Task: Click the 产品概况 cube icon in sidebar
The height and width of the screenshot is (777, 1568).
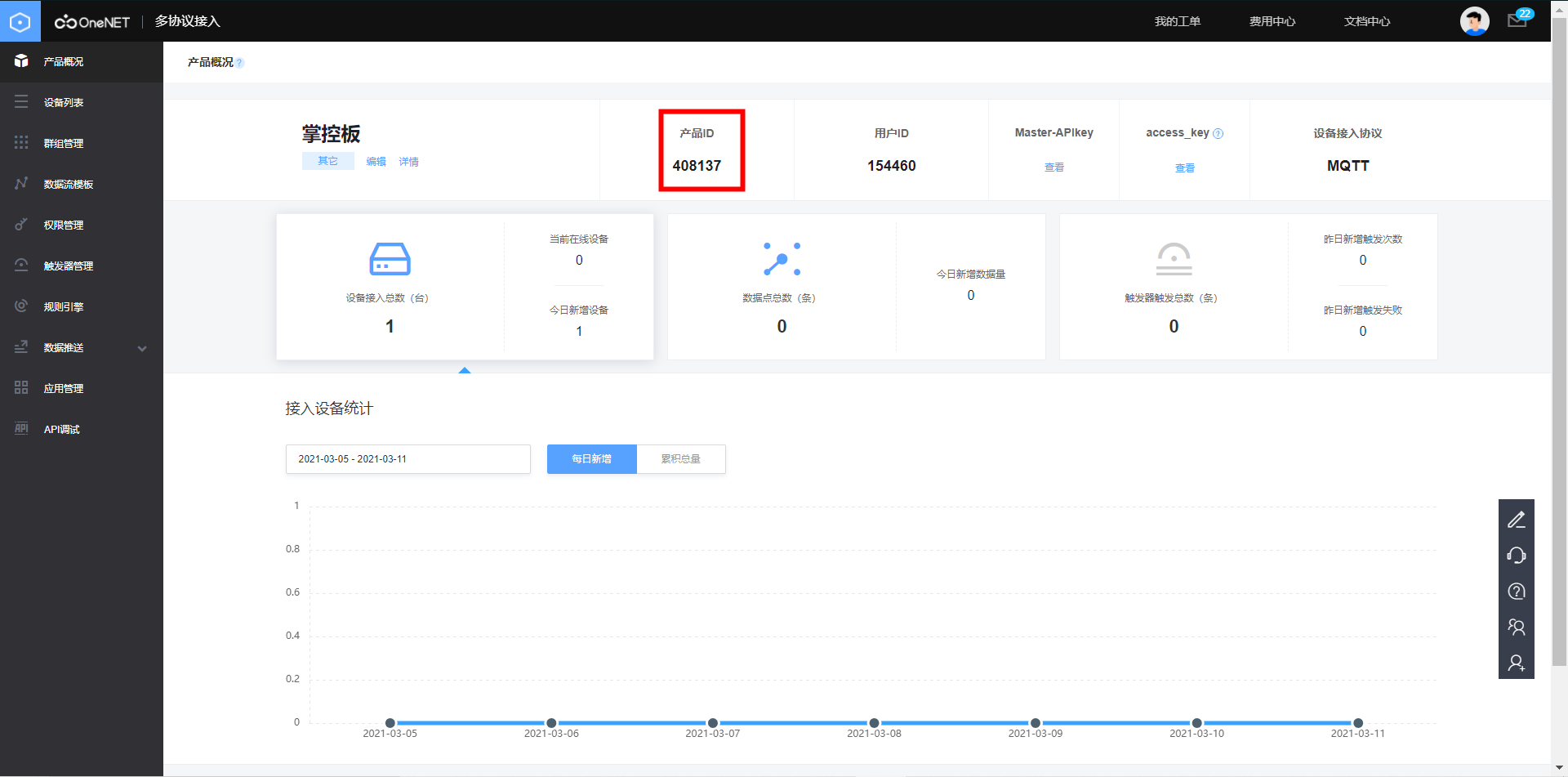Action: (x=21, y=61)
